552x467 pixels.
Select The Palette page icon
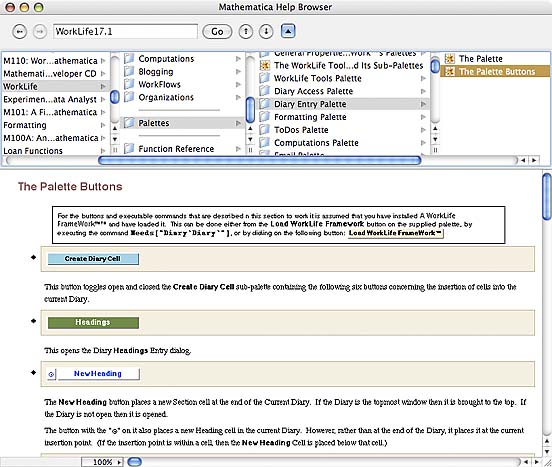[x=450, y=58]
